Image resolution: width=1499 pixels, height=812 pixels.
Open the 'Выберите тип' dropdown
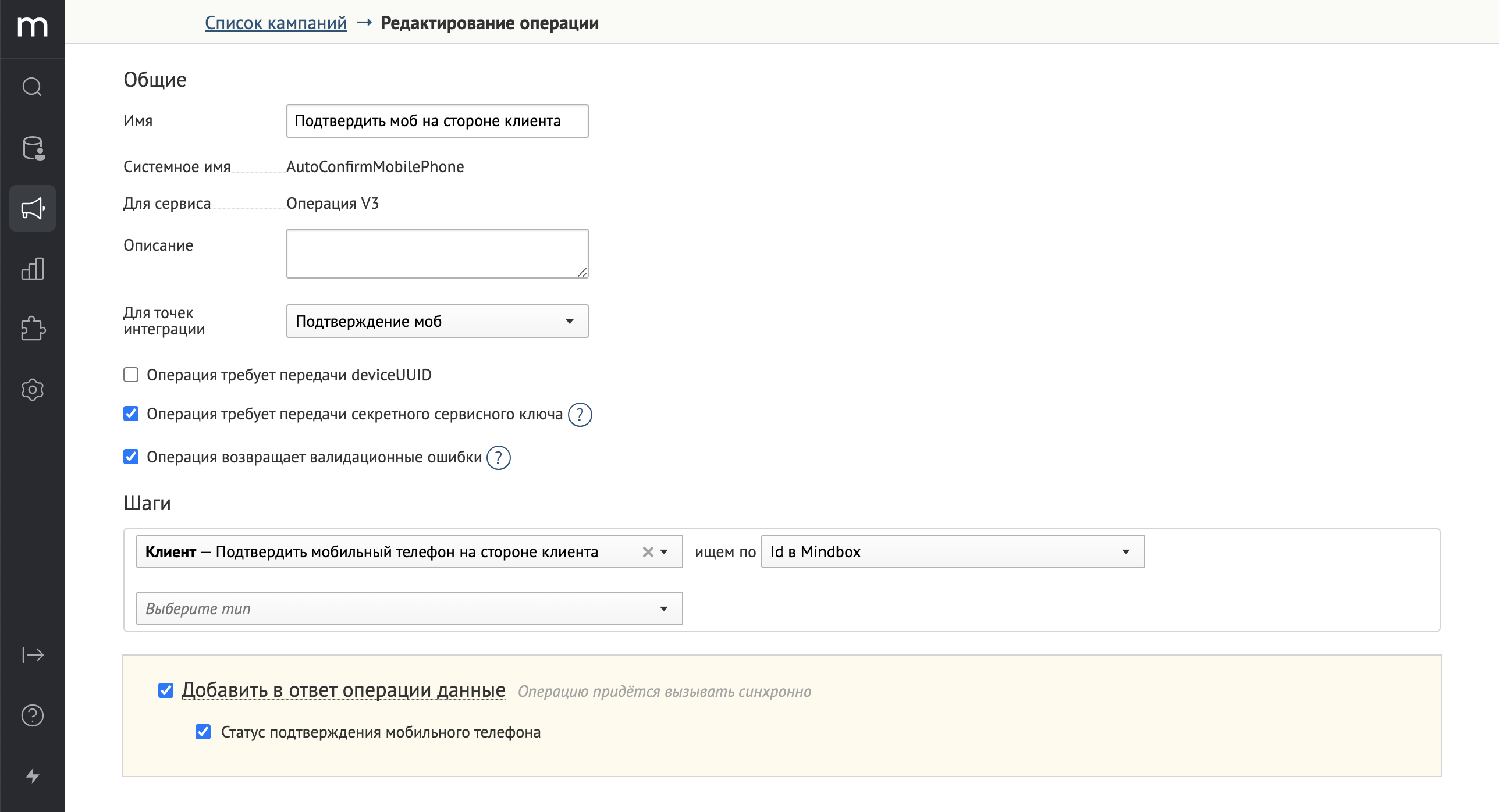409,608
